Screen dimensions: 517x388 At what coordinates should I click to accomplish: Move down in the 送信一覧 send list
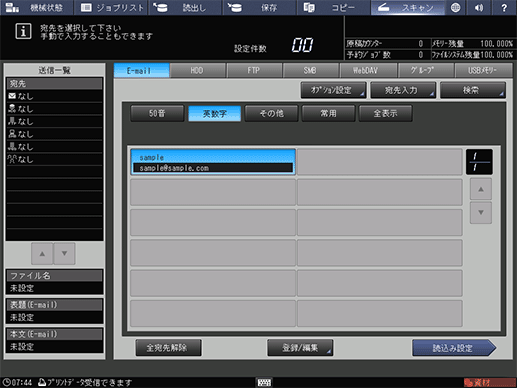click(x=64, y=254)
